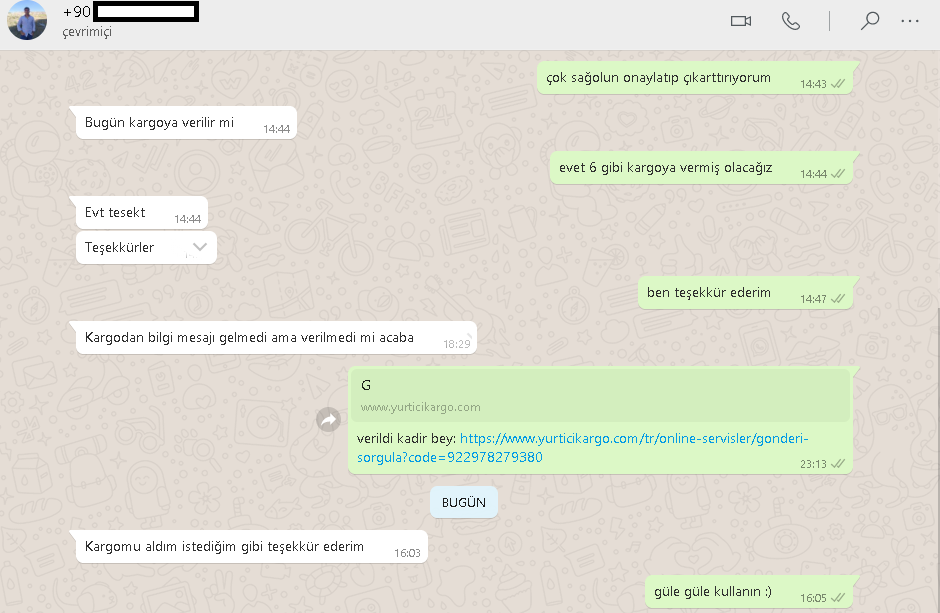This screenshot has width=940, height=613.
Task: Select the 'Bugün kargoya verilir mi' message
Action: 186,123
